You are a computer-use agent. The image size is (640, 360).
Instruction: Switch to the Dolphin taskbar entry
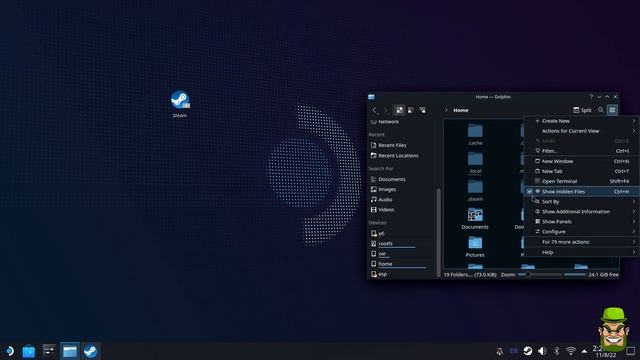(x=70, y=351)
